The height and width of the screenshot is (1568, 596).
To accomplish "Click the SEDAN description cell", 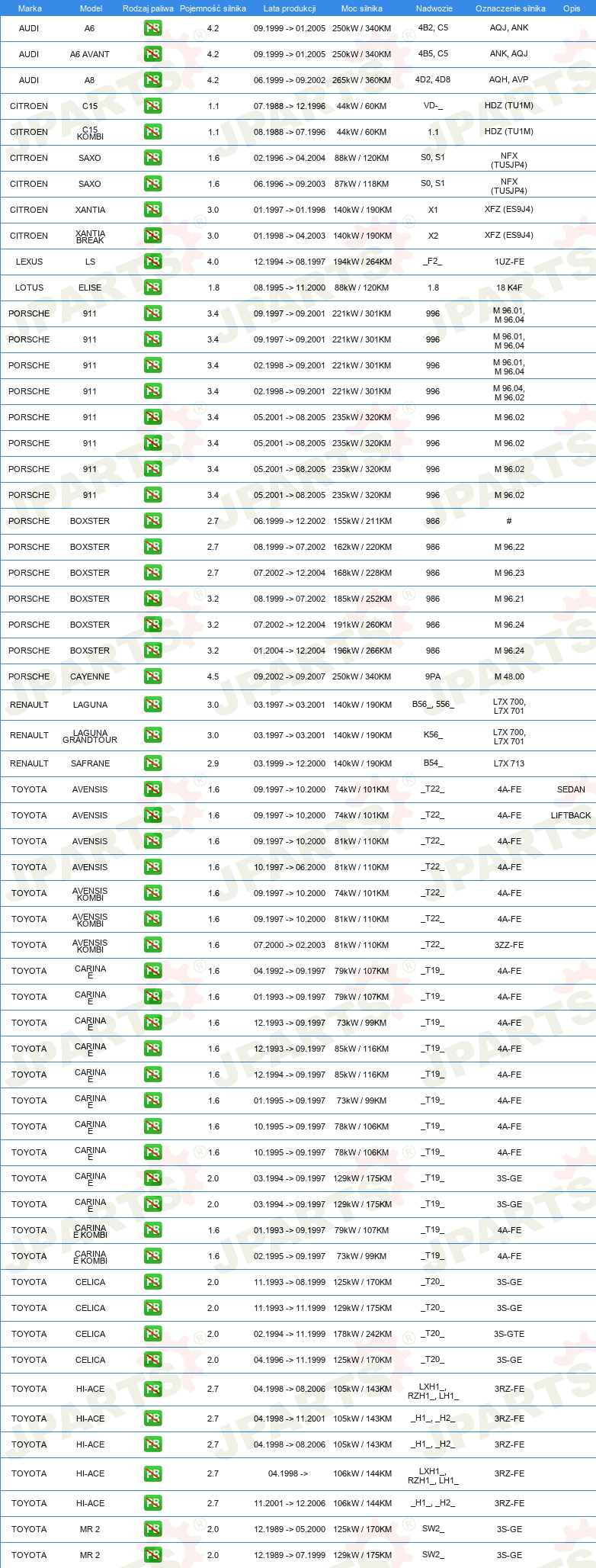I will click(x=571, y=789).
